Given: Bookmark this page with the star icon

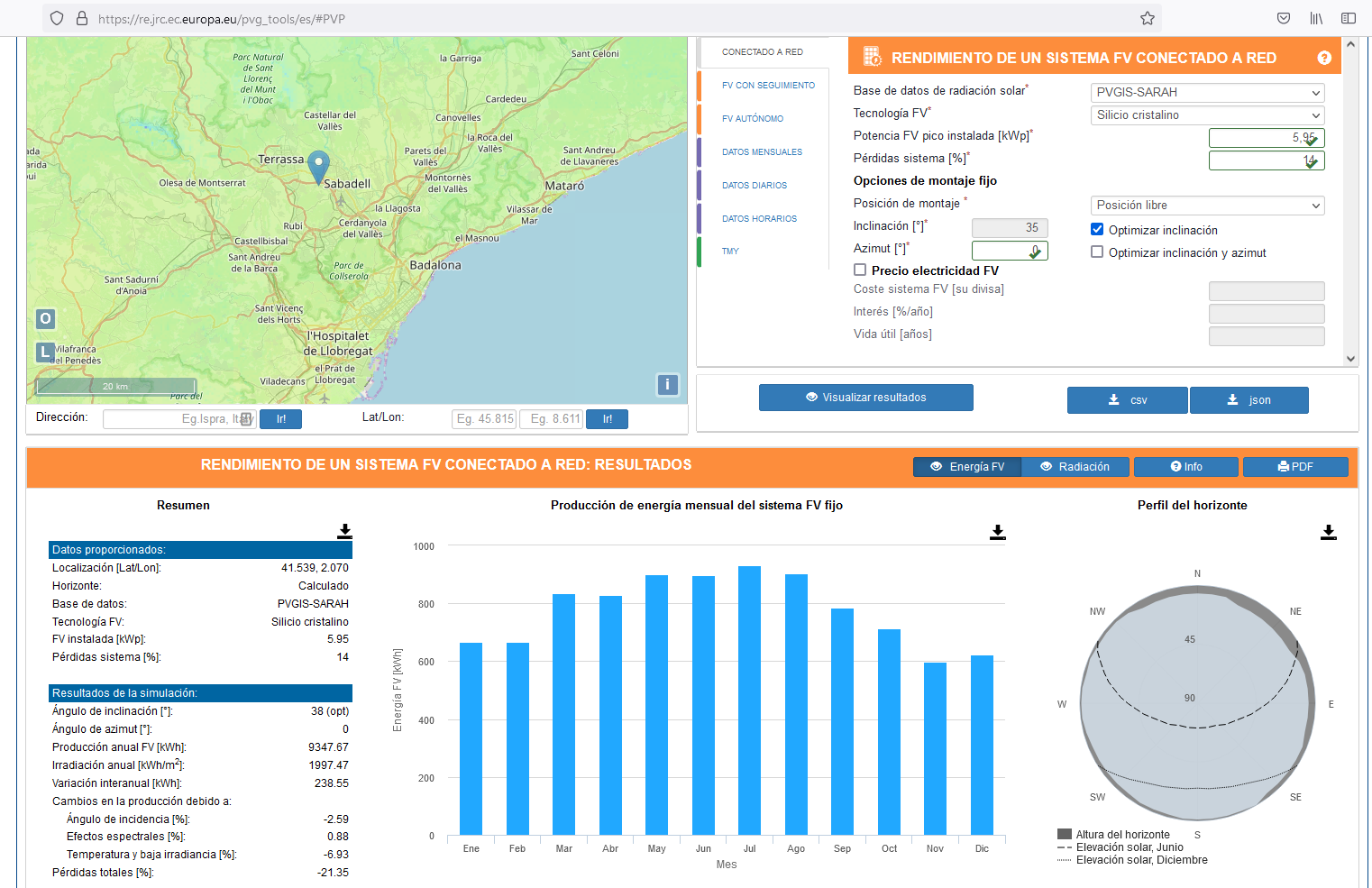Looking at the screenshot, I should pyautogui.click(x=1148, y=18).
